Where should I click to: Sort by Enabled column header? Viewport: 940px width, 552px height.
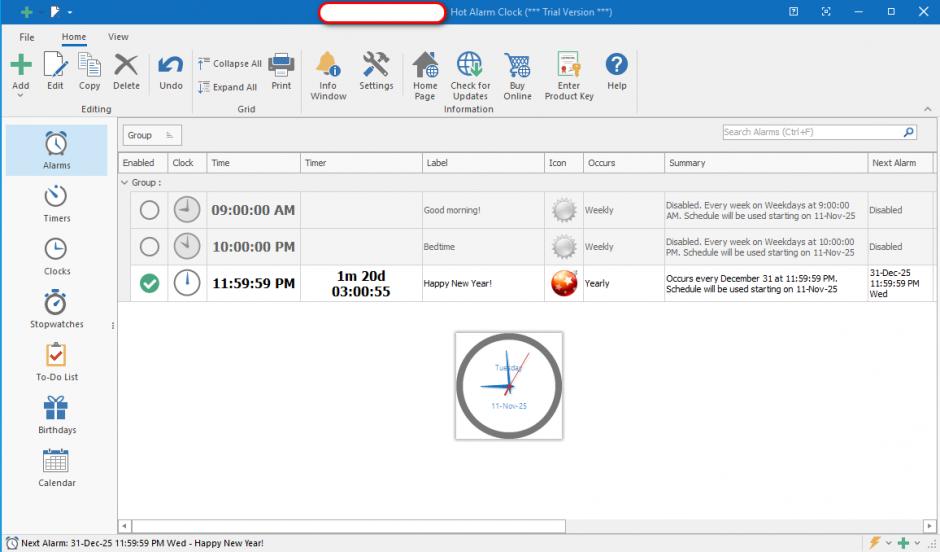pos(143,163)
